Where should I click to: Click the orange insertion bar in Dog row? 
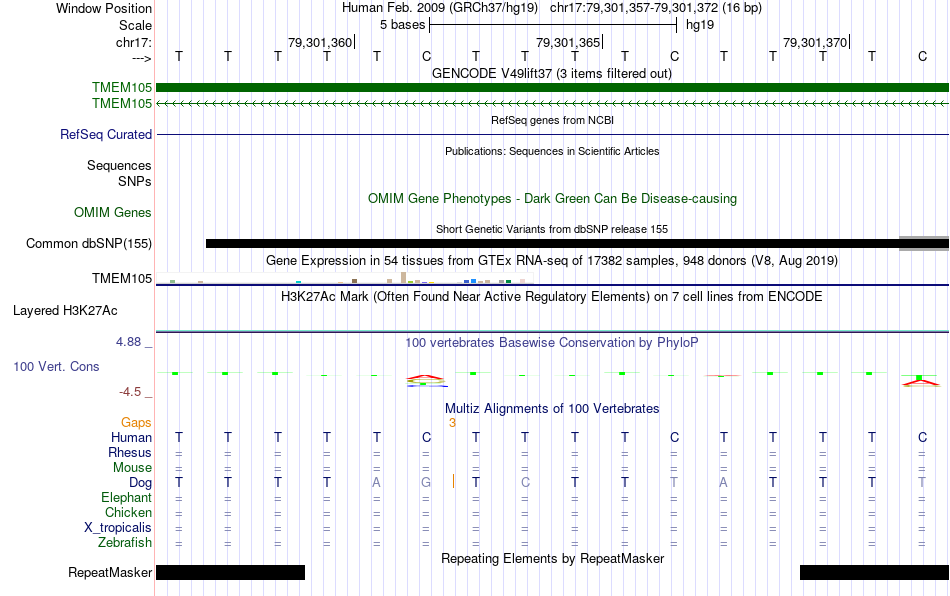453,482
